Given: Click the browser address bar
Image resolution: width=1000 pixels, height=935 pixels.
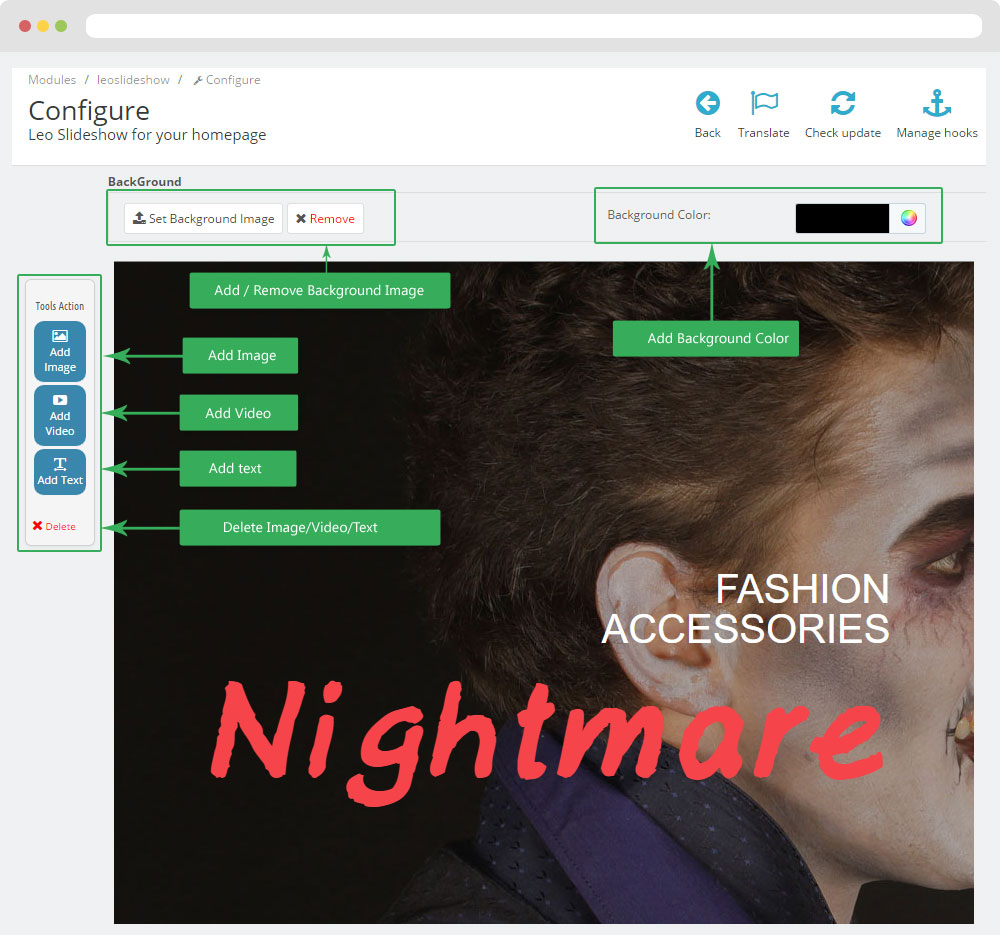Looking at the screenshot, I should tap(534, 26).
